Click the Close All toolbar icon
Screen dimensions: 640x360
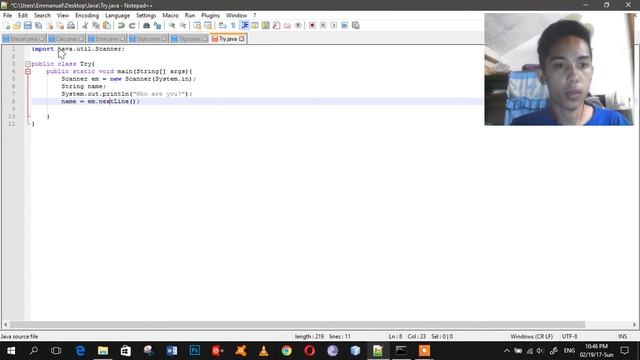coord(60,25)
